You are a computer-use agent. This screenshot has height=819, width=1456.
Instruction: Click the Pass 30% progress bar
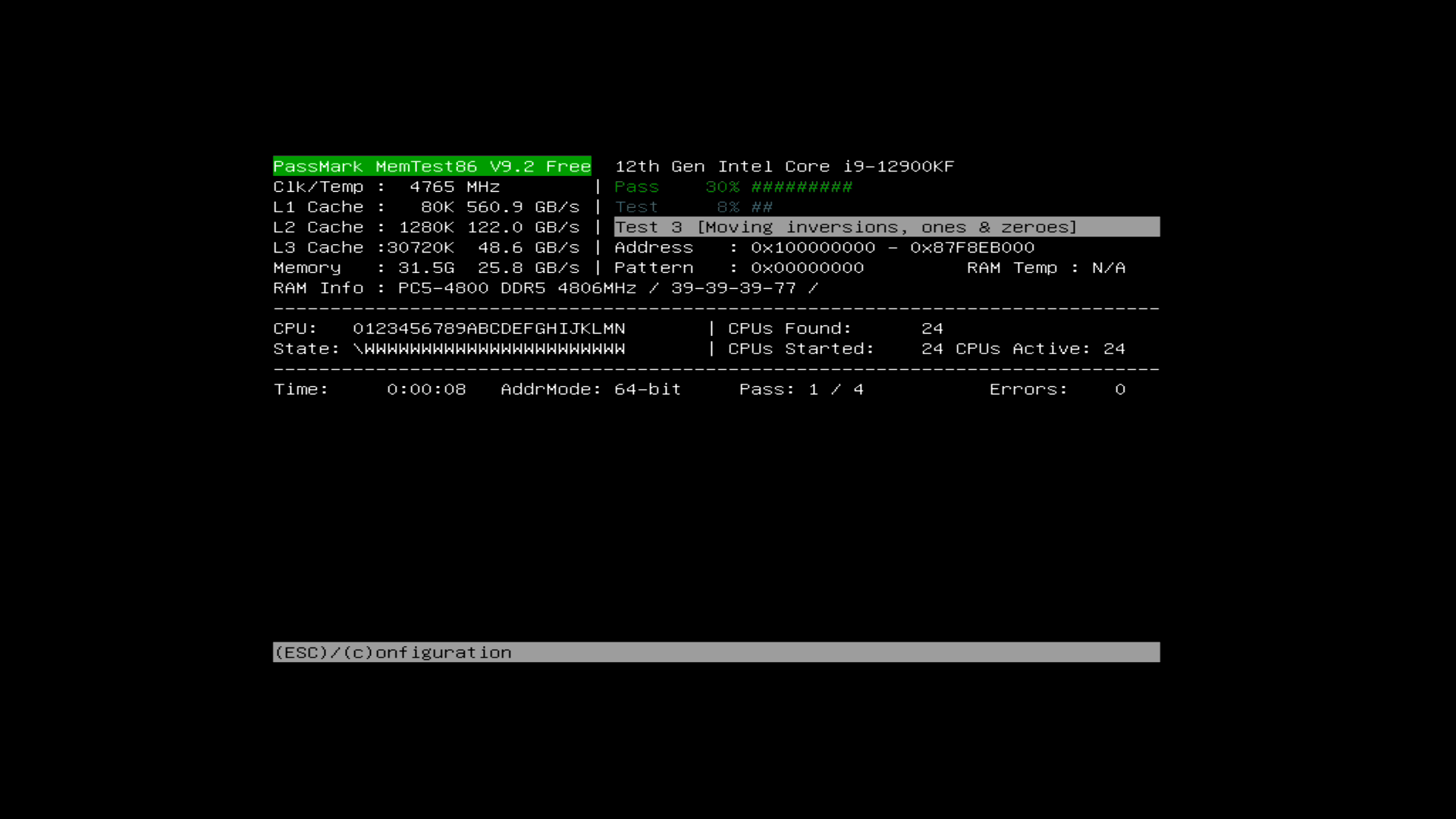733,187
